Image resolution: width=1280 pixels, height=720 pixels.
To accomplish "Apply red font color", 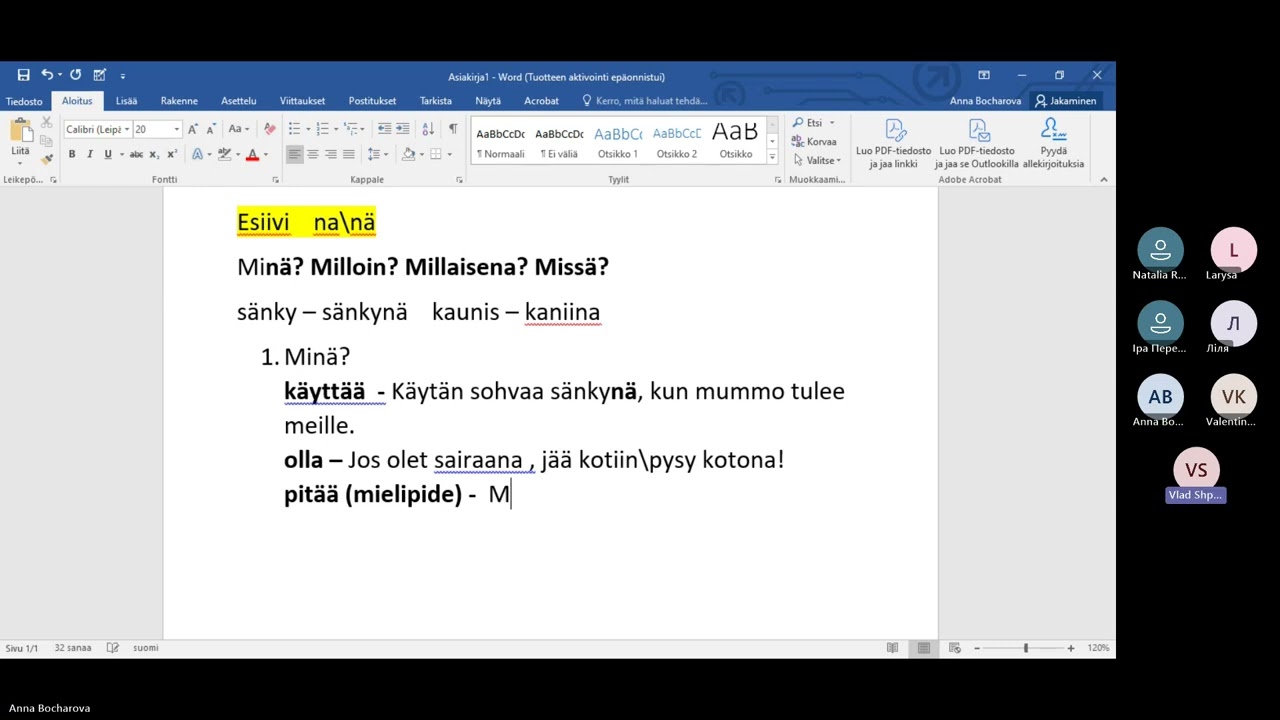I will tap(252, 154).
